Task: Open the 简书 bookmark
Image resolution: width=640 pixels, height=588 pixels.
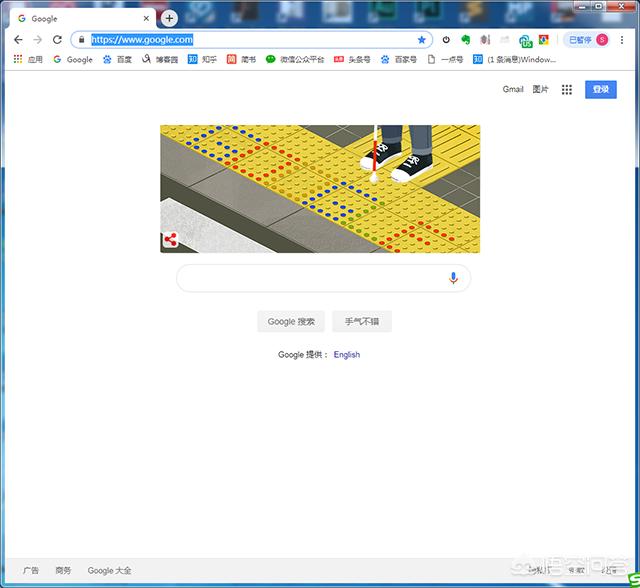Action: (241, 59)
